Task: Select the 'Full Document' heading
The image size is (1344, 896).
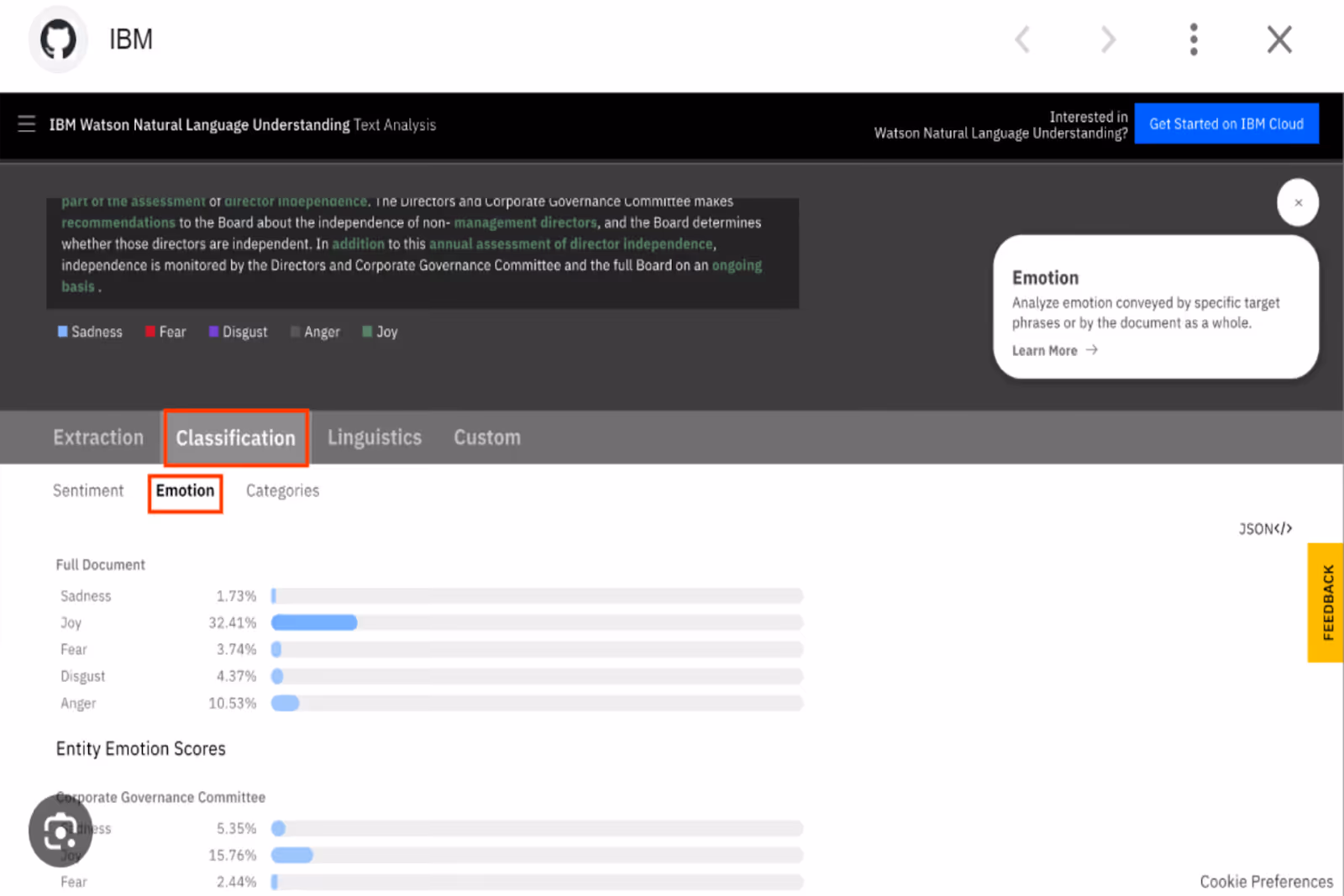Action: [100, 565]
